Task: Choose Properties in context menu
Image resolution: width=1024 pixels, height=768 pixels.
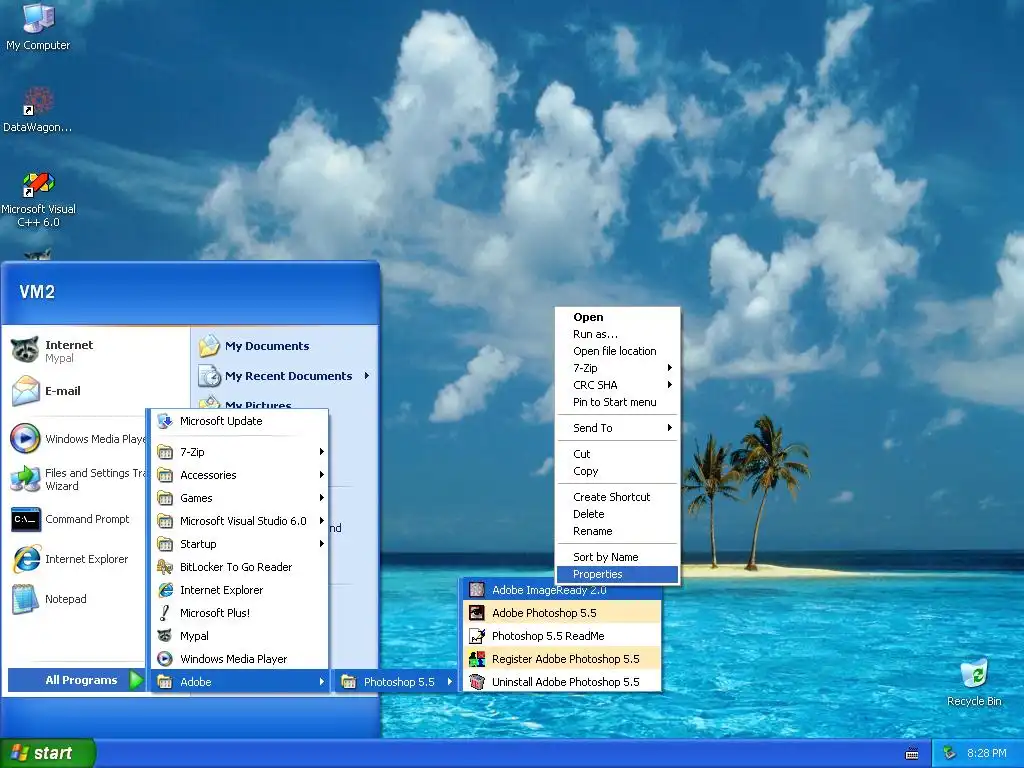Action: 617,574
